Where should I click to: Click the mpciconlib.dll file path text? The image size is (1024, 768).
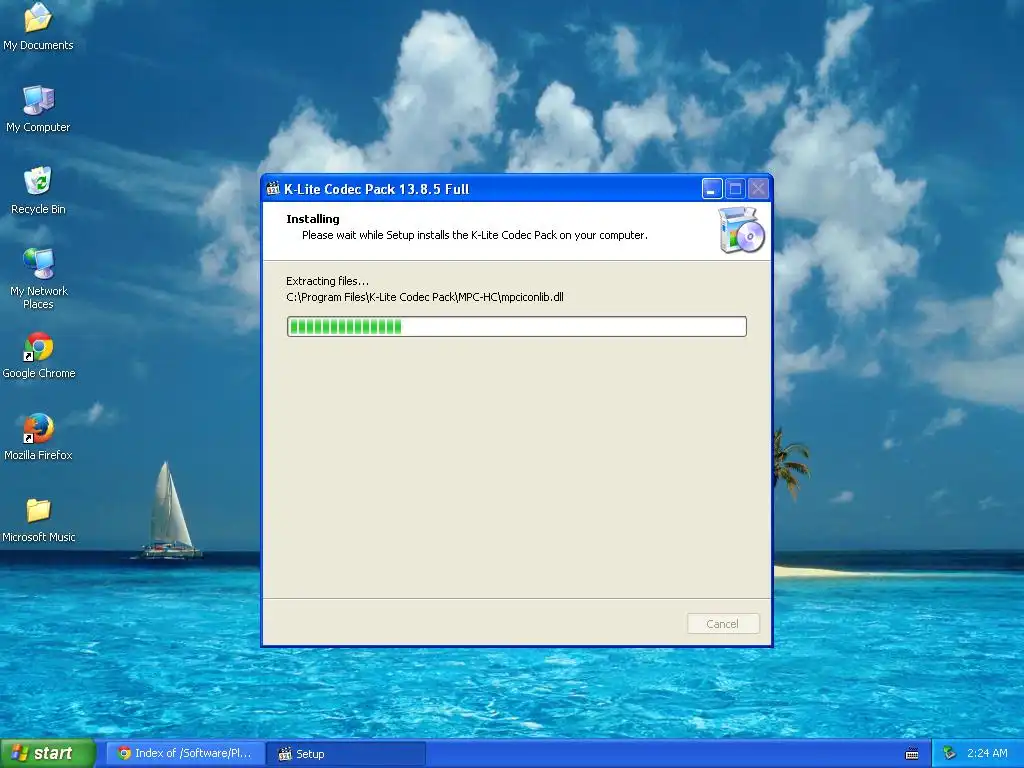coord(424,297)
